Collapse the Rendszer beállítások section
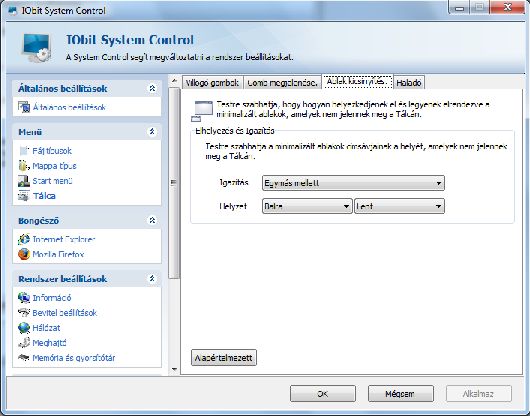Image resolution: width=530 pixels, height=416 pixels. pyautogui.click(x=152, y=278)
